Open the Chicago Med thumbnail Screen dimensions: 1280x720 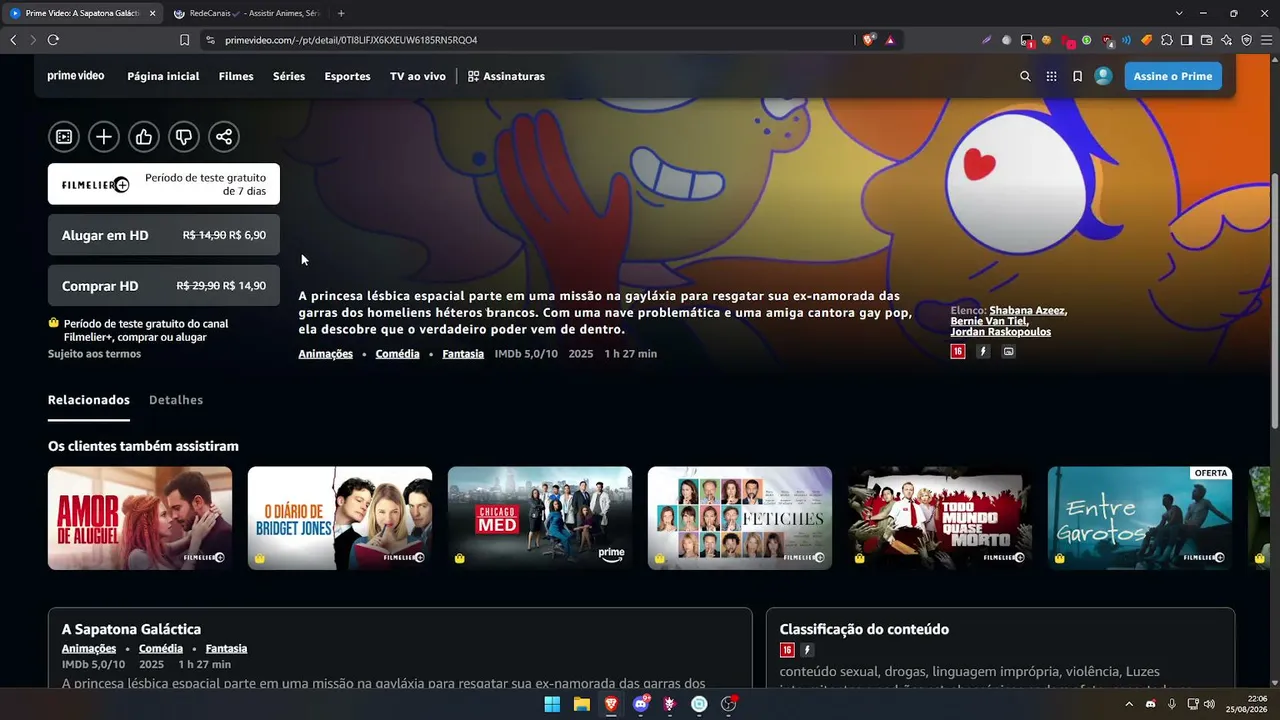pyautogui.click(x=540, y=518)
